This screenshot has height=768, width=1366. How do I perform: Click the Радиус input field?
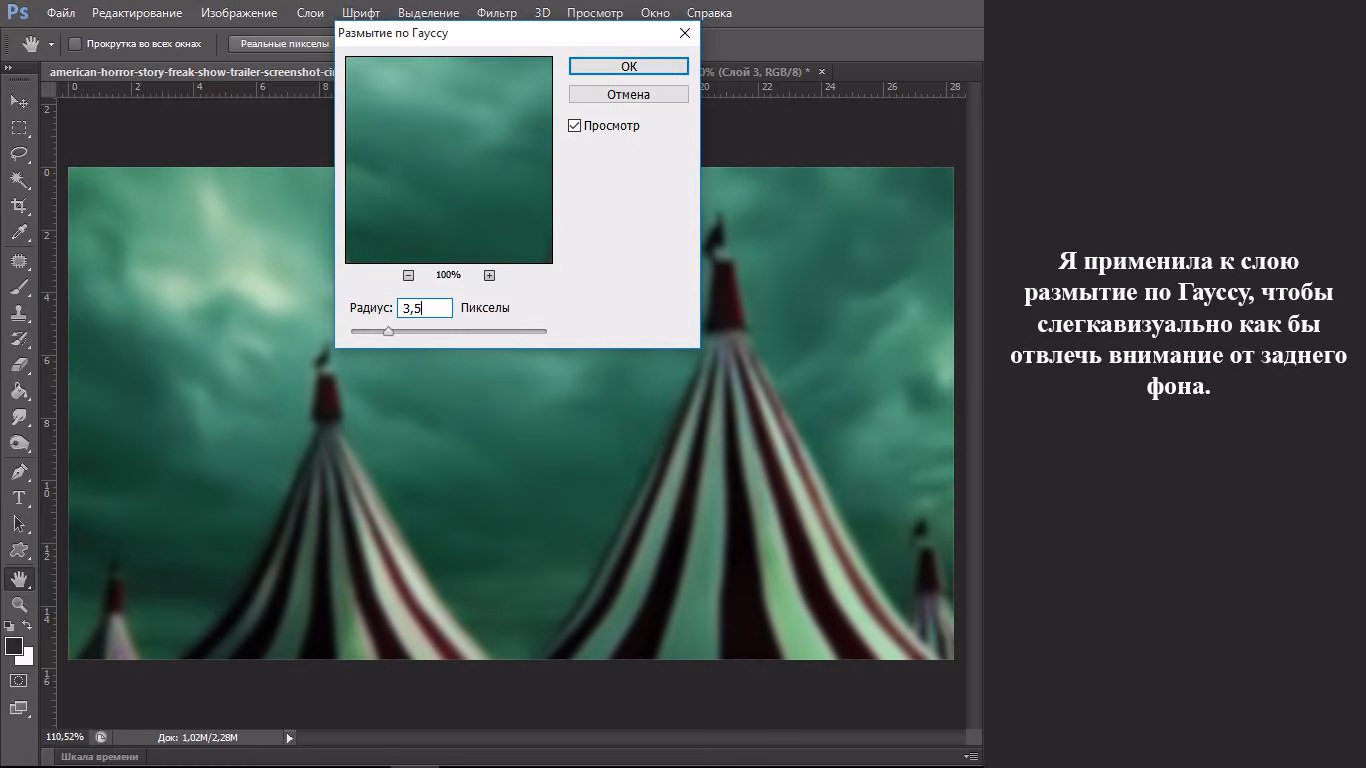click(x=425, y=308)
